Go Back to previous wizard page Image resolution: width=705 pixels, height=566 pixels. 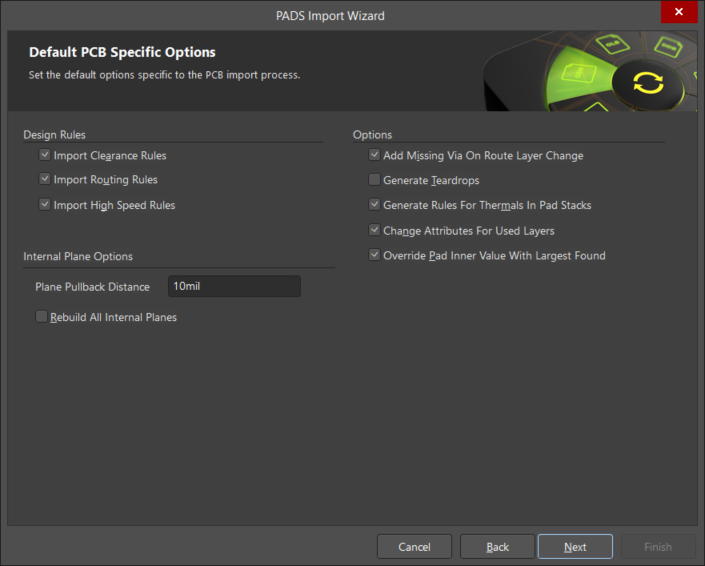[x=497, y=547]
